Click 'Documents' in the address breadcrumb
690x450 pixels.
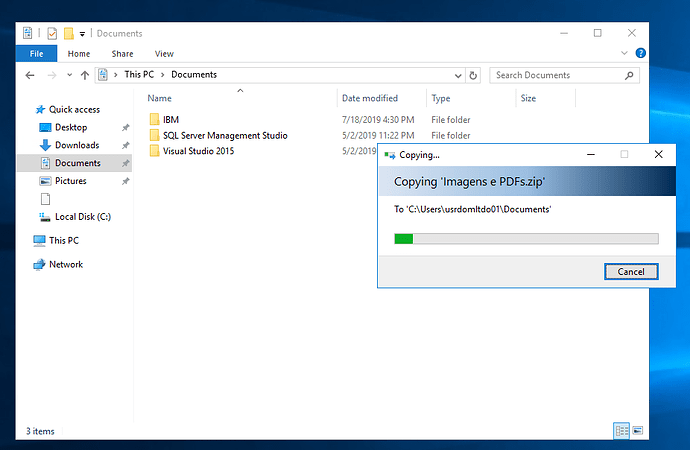point(194,74)
